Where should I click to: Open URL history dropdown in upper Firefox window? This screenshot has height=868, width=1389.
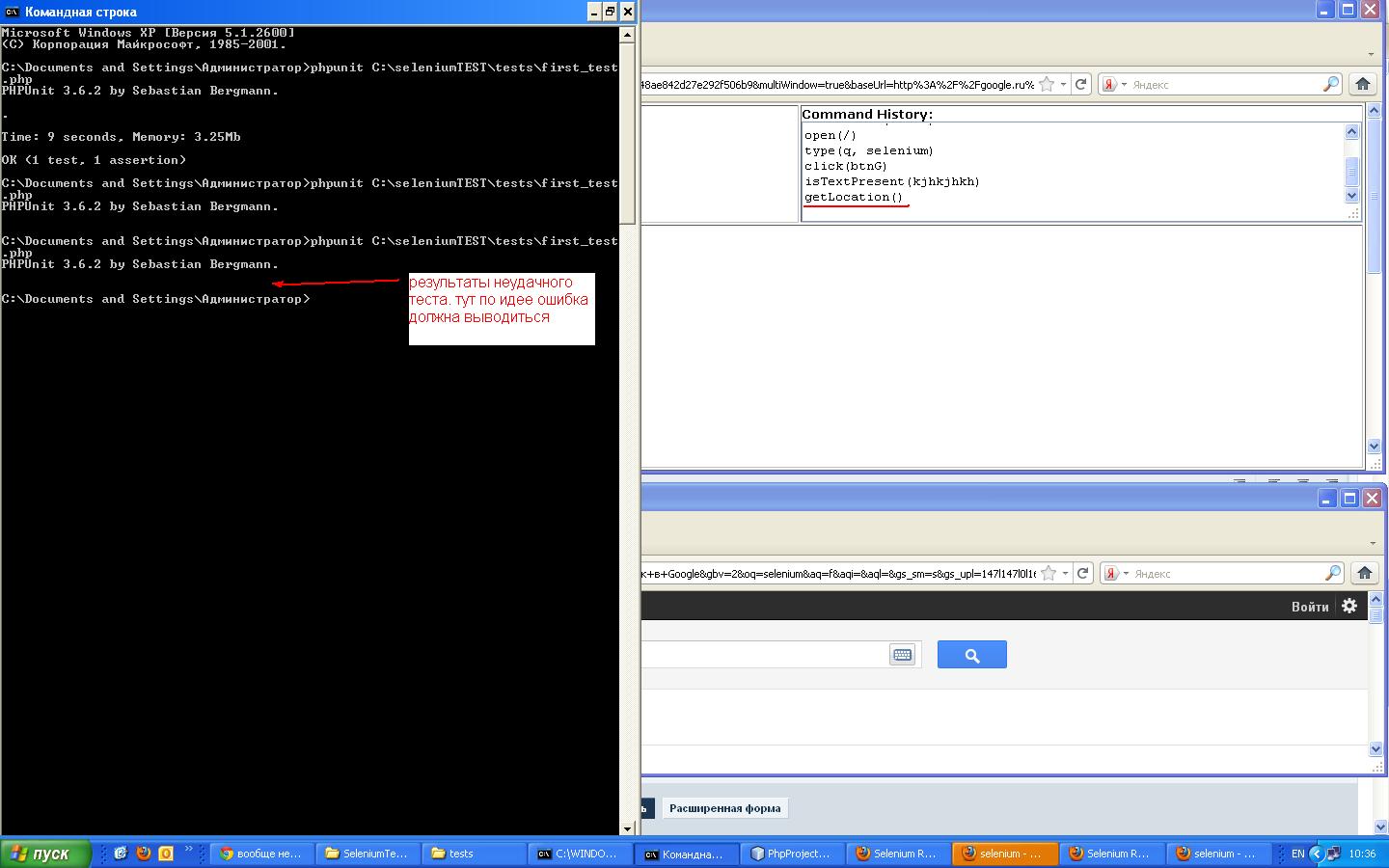point(1063,85)
